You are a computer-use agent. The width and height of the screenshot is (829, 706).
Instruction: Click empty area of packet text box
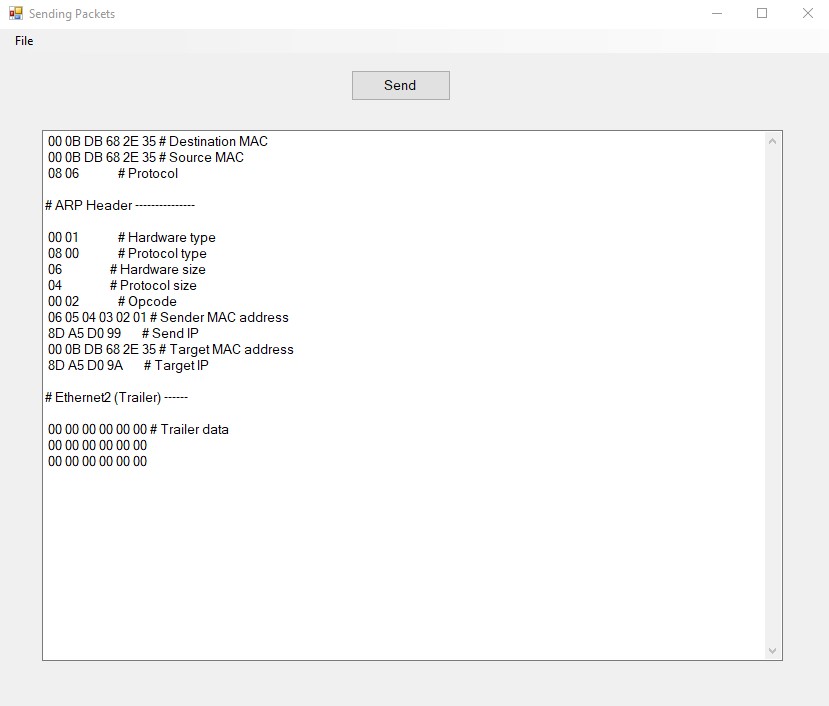point(402,561)
